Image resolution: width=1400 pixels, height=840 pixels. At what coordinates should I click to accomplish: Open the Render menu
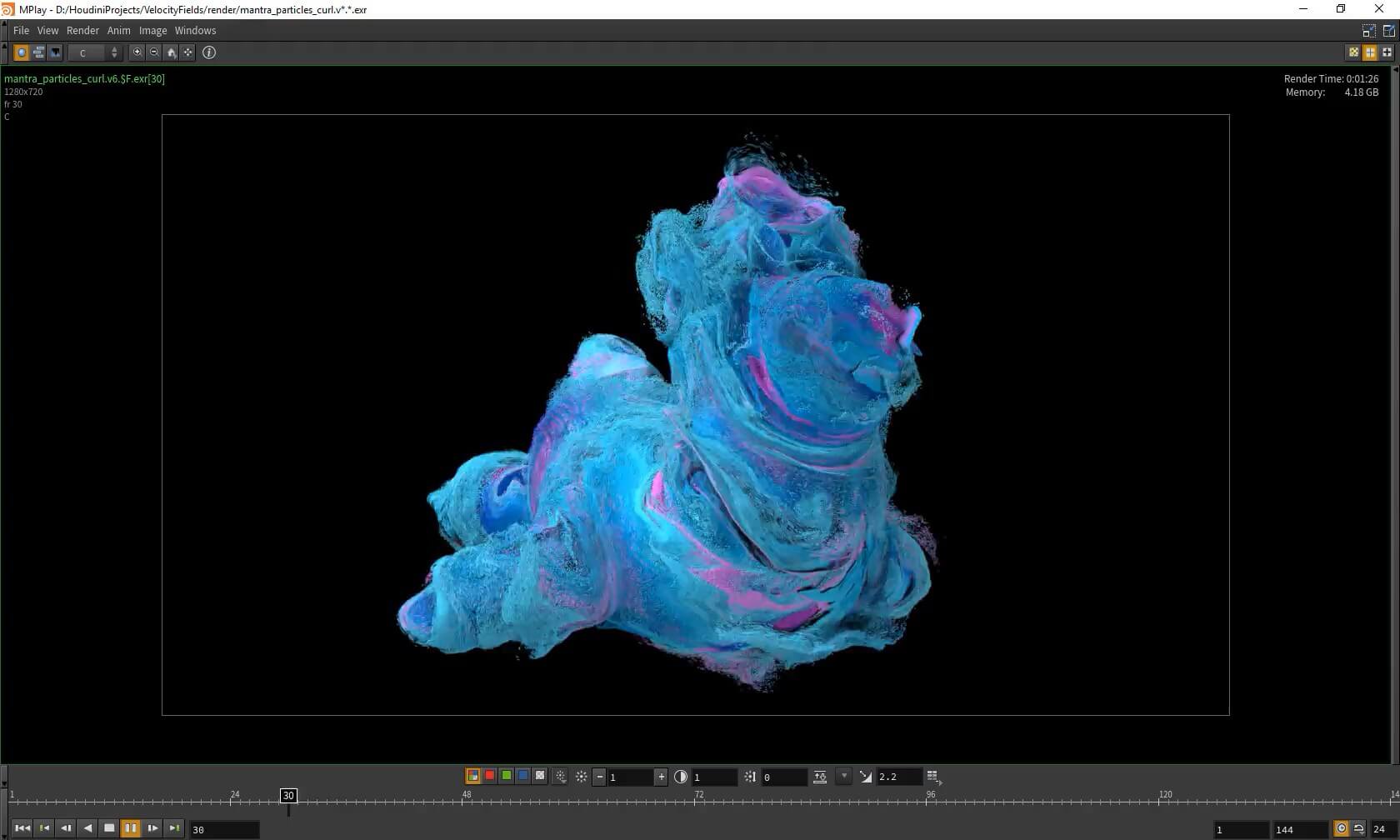pos(82,31)
